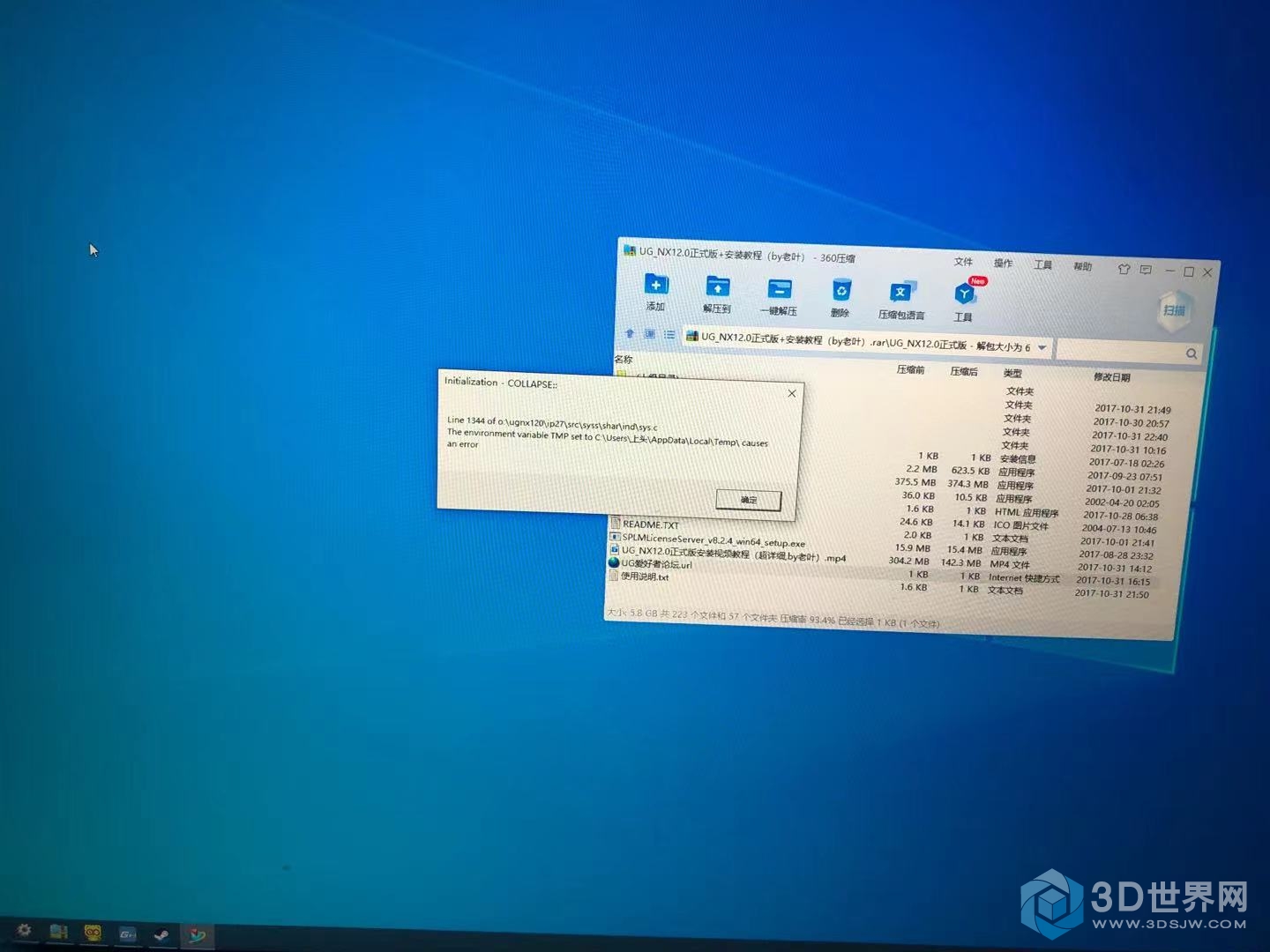This screenshot has width=1270, height=952.
Task: Click the 扫描 (Scan) hexagon button
Action: (x=1174, y=310)
